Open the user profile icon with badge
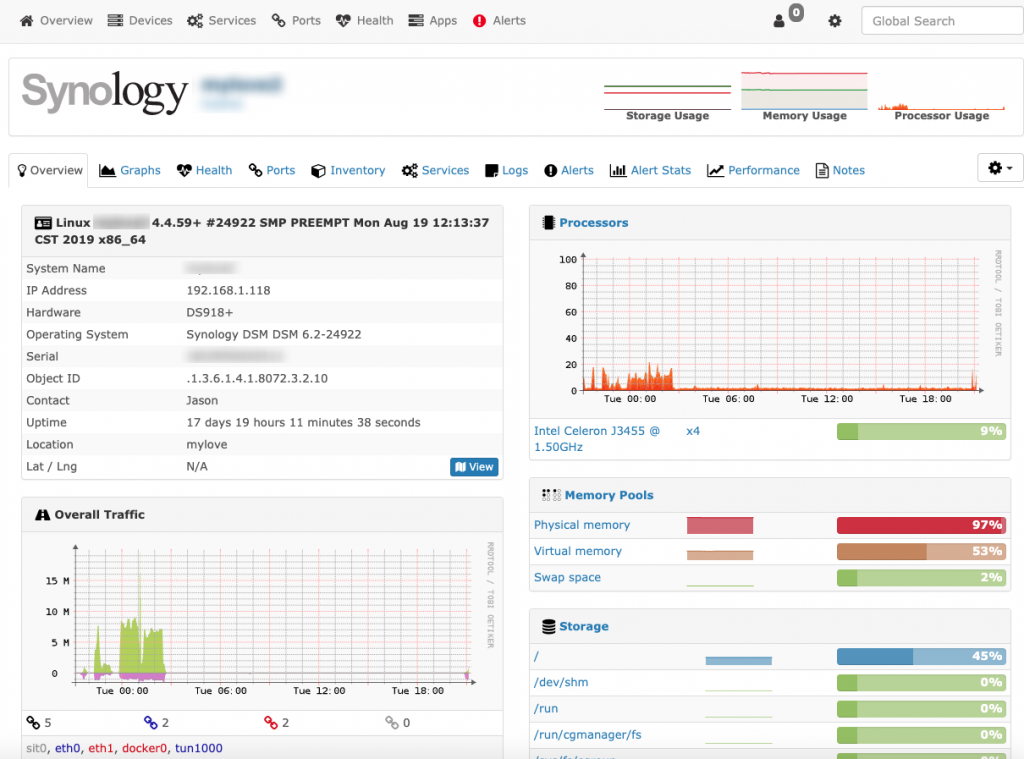The image size is (1024, 759). click(x=779, y=21)
